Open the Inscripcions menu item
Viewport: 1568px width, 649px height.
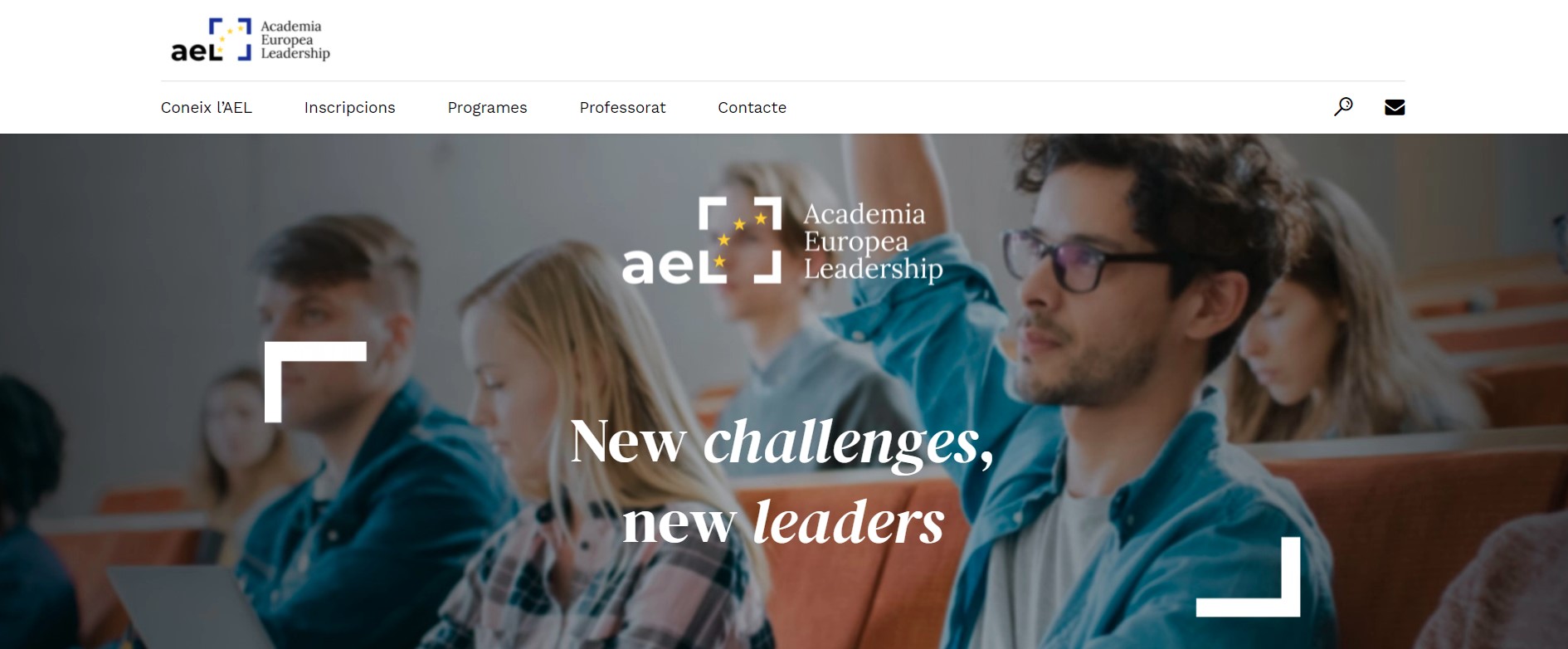pos(349,108)
